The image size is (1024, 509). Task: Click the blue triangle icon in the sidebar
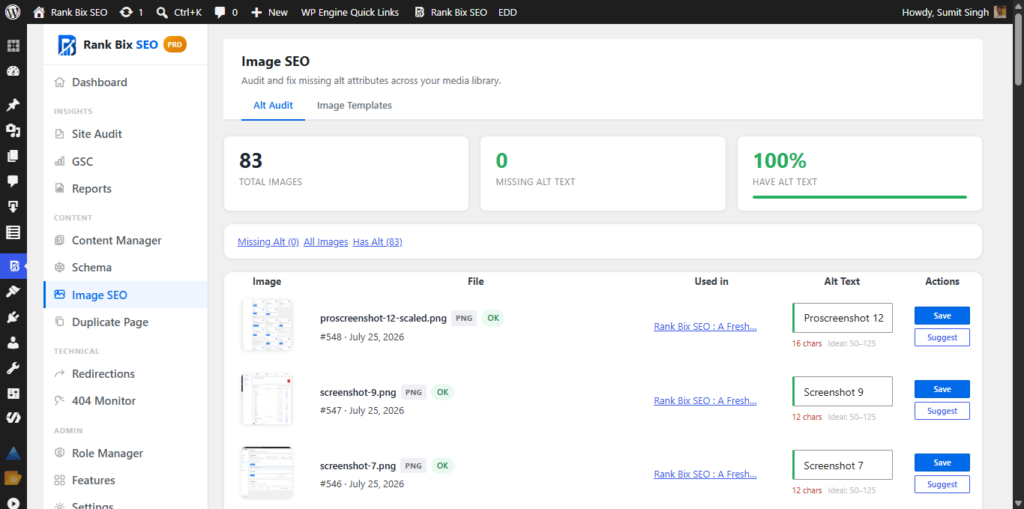coord(13,452)
